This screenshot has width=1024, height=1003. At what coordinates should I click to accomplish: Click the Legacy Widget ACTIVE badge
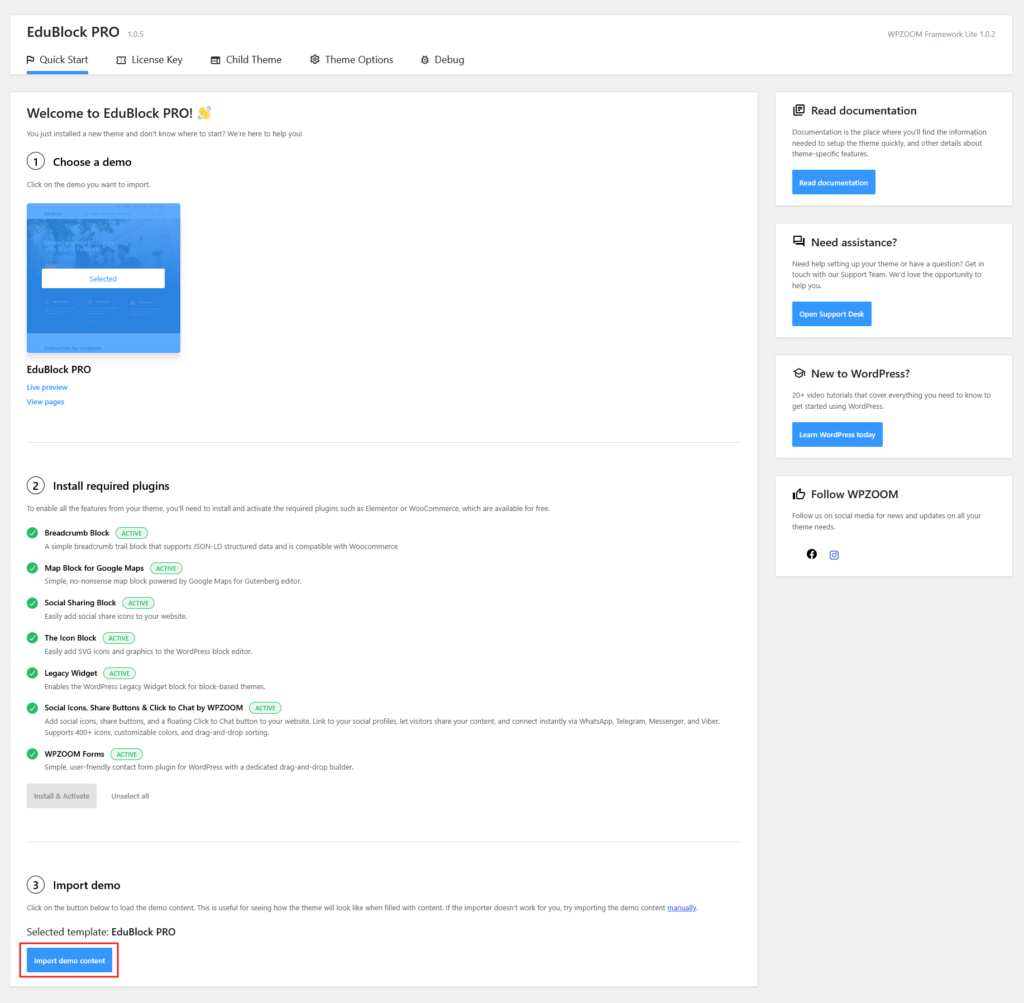(120, 673)
